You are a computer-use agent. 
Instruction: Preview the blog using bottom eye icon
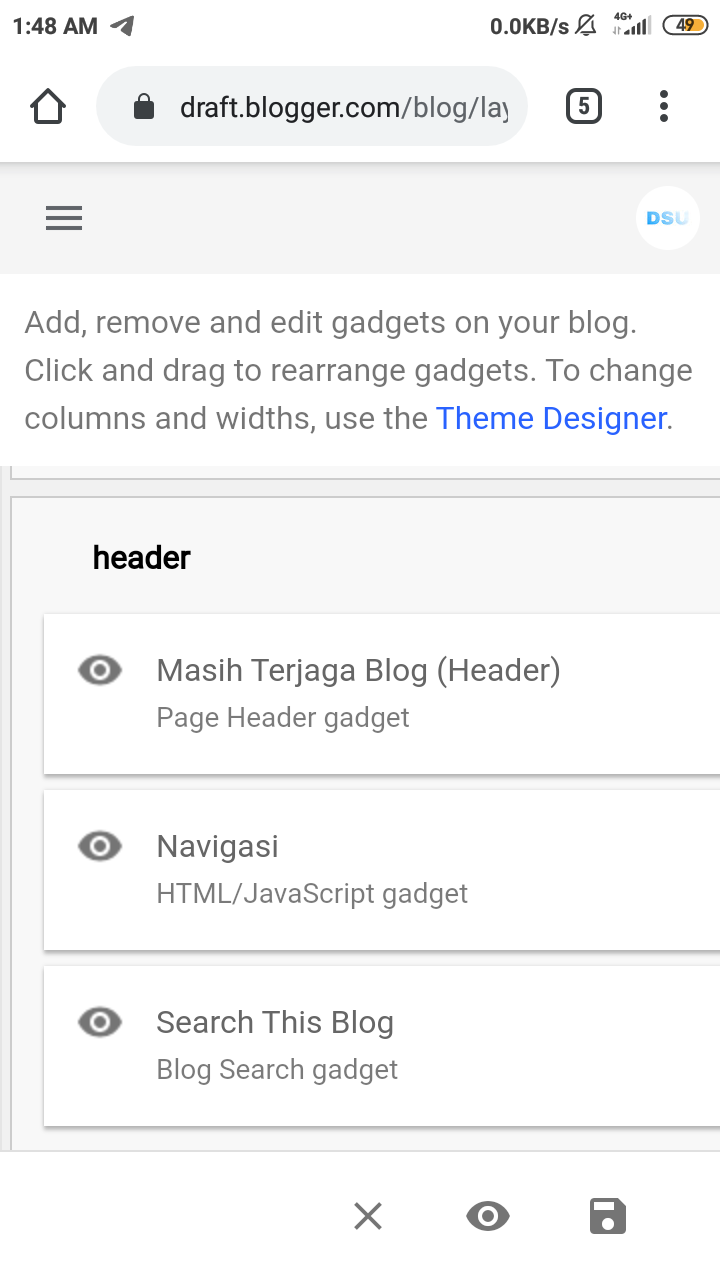[488, 1216]
